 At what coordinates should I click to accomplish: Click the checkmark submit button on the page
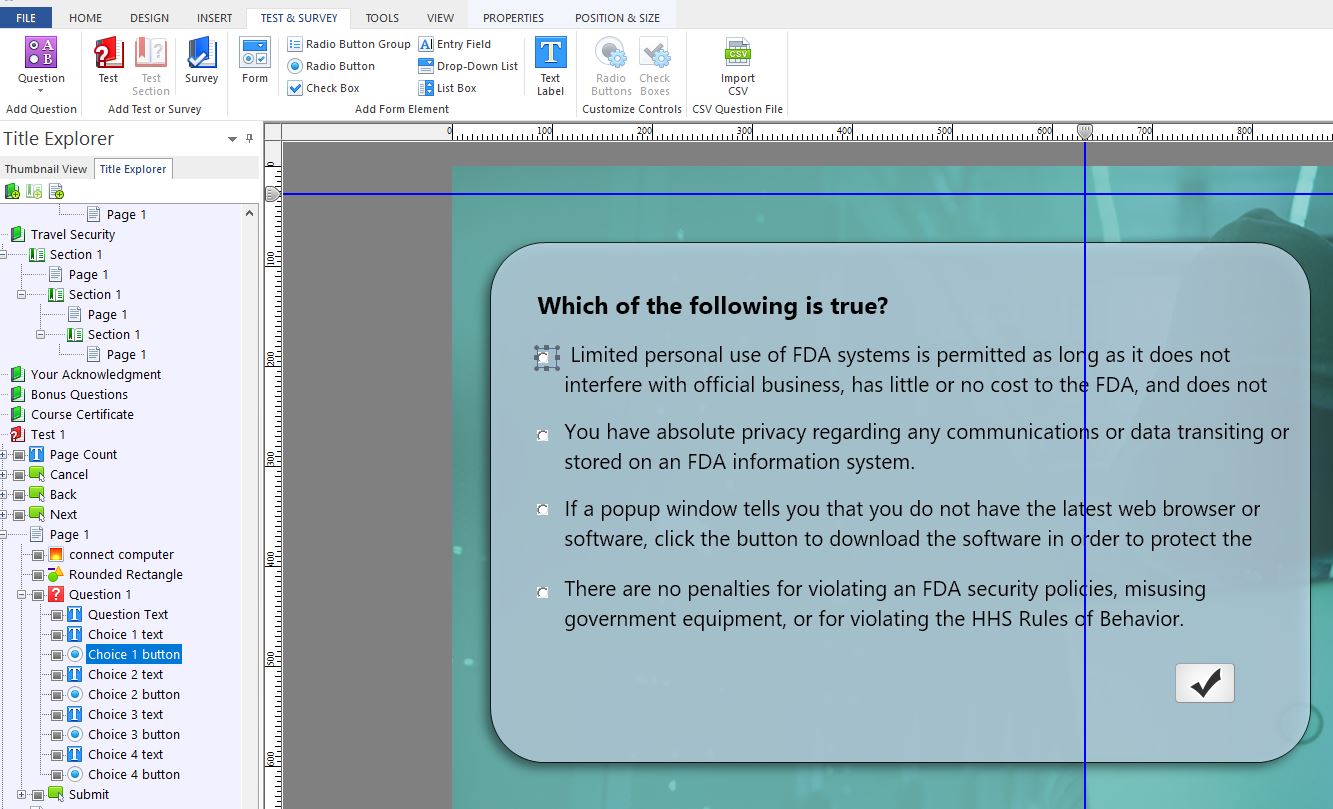(1205, 683)
